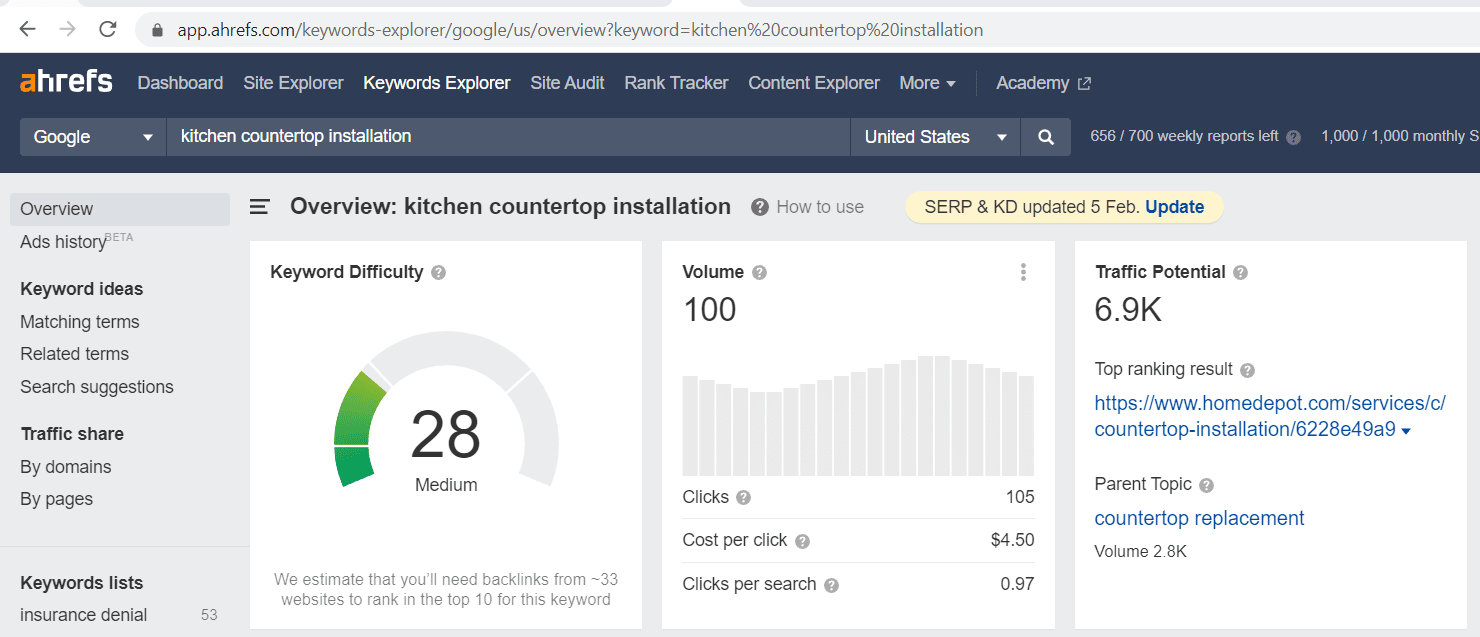Click the search magnifier button

1046,137
